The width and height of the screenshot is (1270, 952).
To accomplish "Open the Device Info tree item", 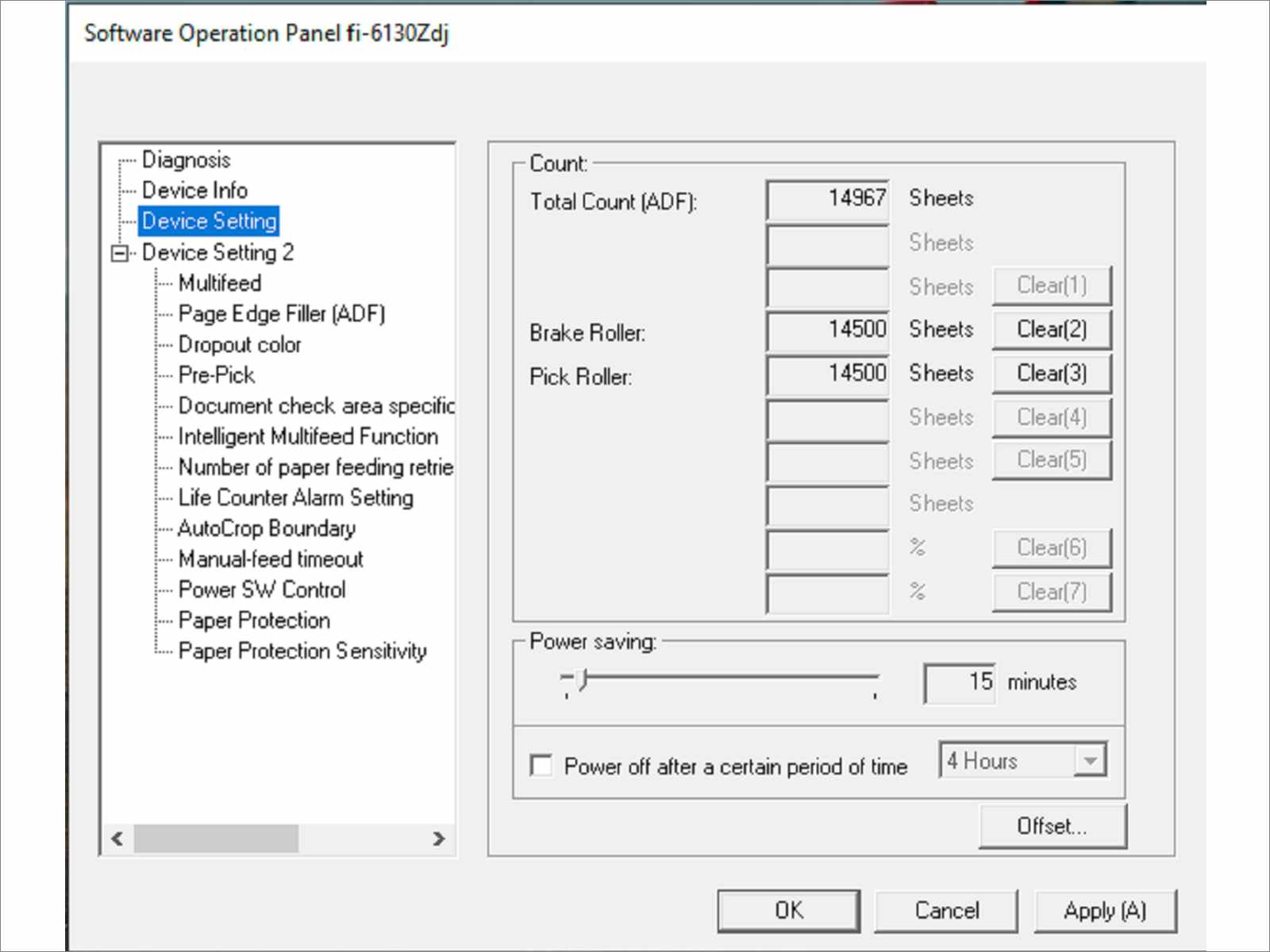I will (x=194, y=190).
